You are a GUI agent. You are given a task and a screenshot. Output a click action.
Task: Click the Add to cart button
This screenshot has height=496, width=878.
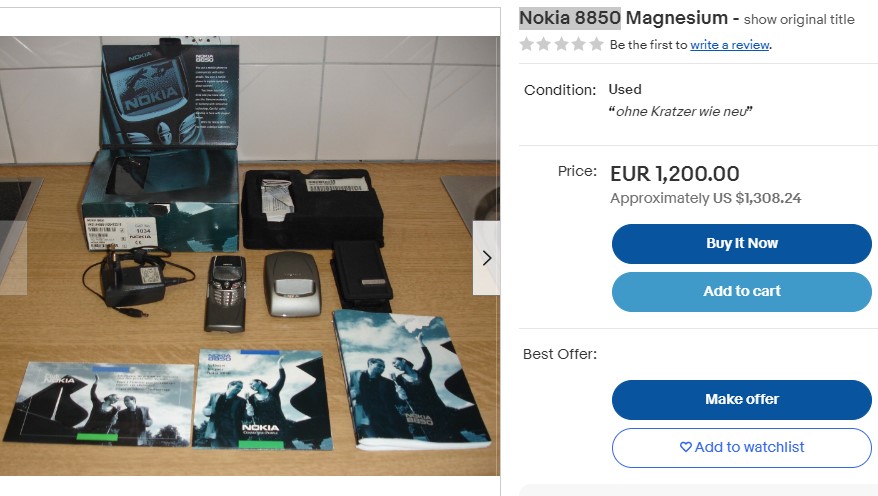[x=741, y=292]
